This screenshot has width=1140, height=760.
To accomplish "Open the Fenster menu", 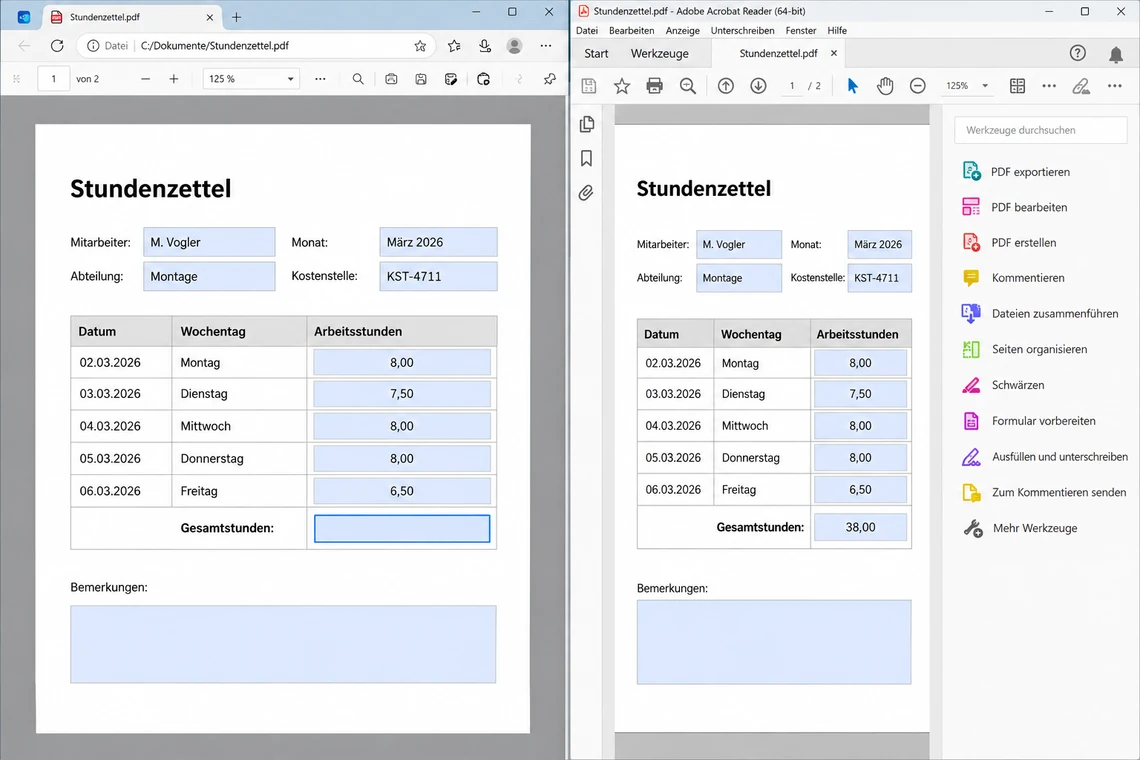I will tap(800, 31).
